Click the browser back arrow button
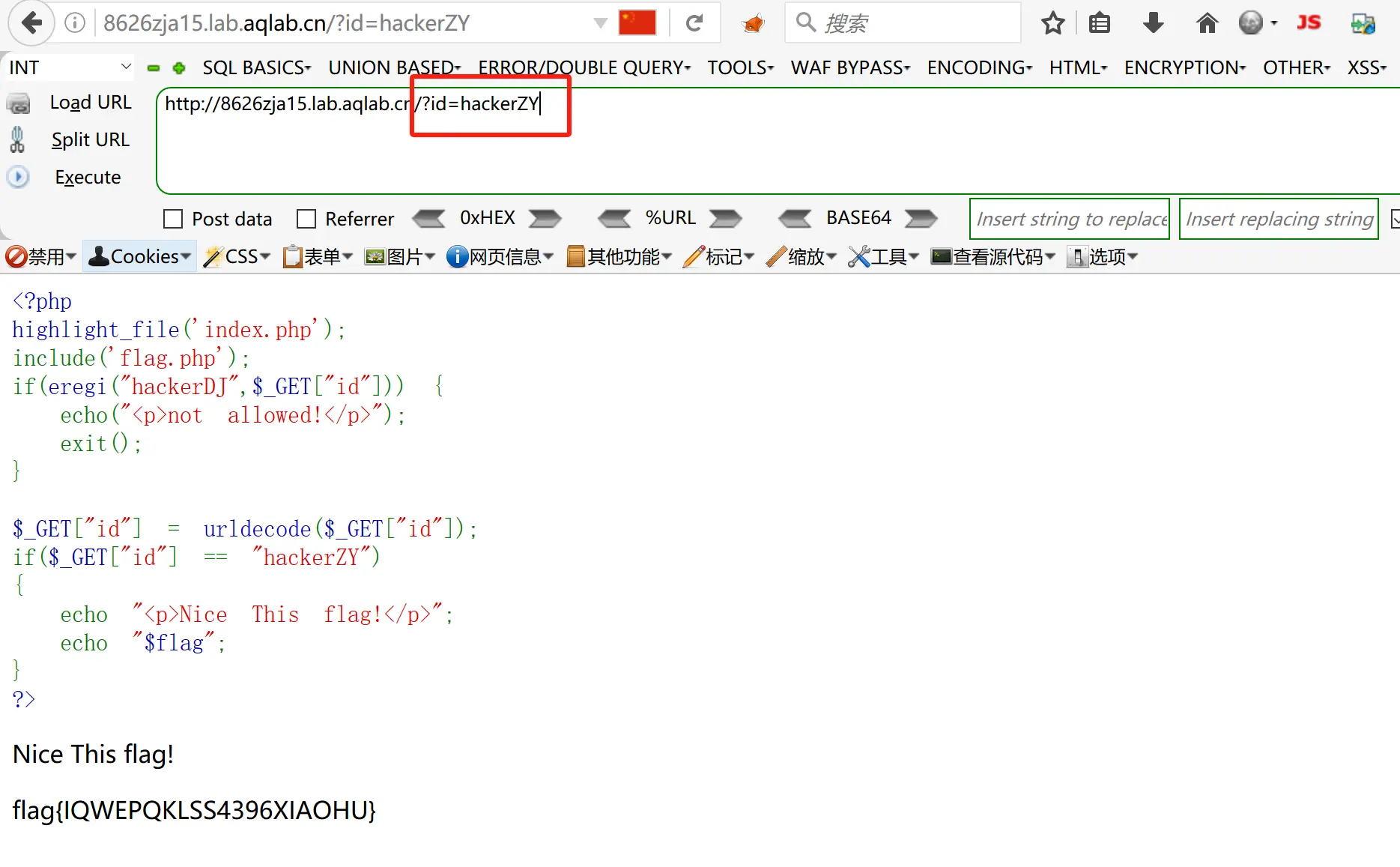 tap(31, 23)
